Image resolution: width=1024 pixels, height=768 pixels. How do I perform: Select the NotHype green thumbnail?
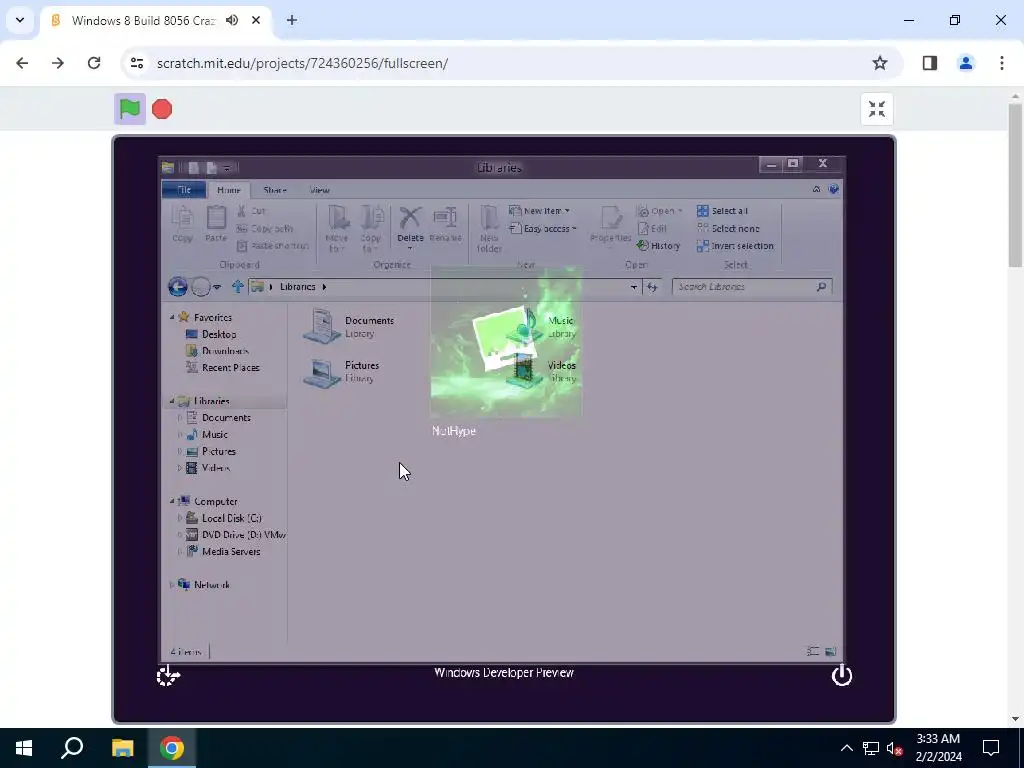coord(506,342)
